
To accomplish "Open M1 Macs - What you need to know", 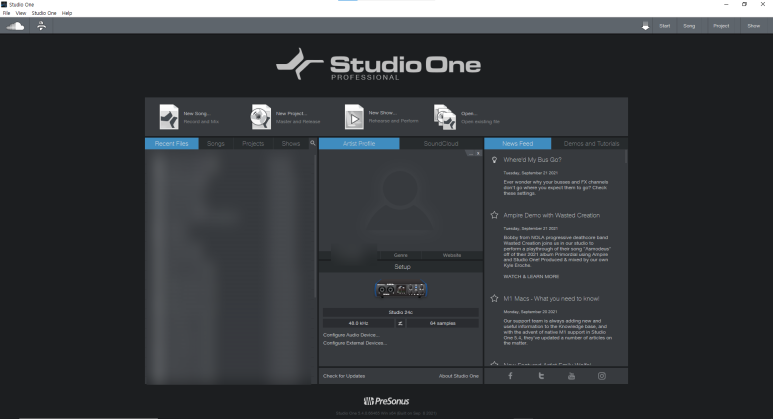I will 551,299.
